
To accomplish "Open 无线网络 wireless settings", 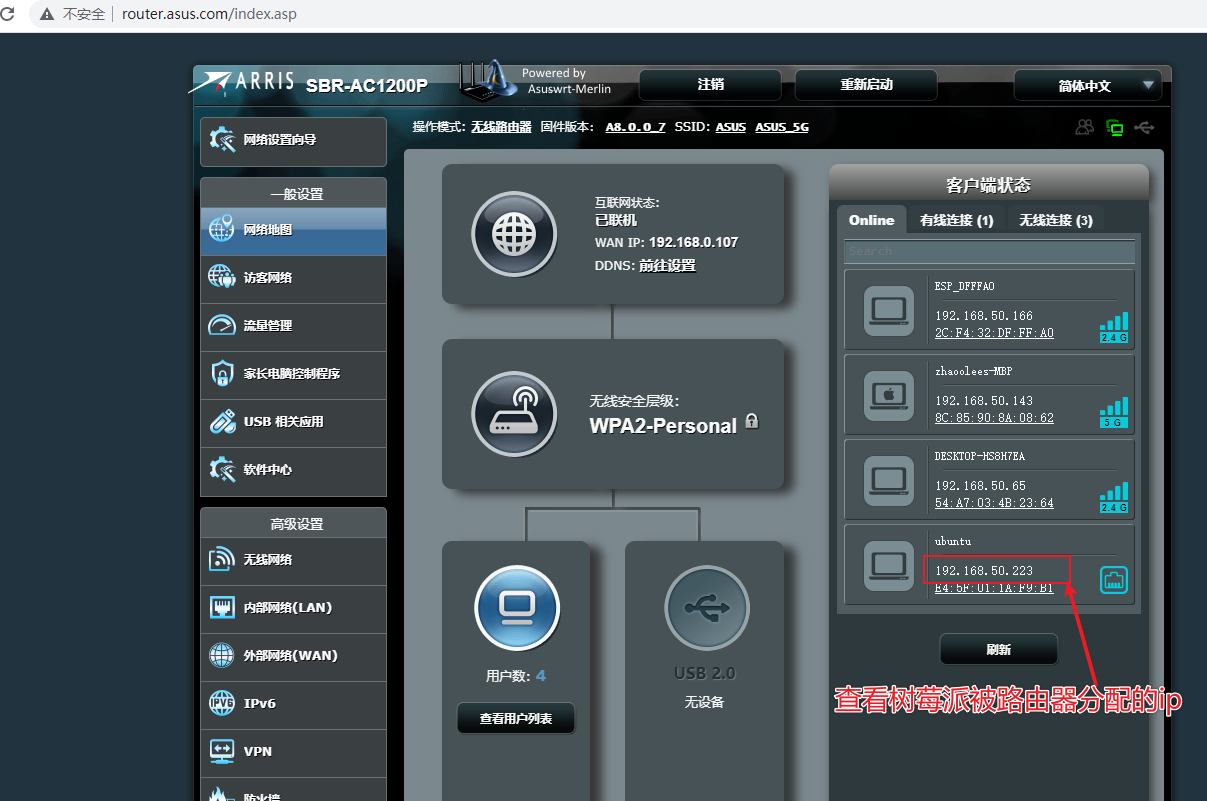I will coord(293,561).
